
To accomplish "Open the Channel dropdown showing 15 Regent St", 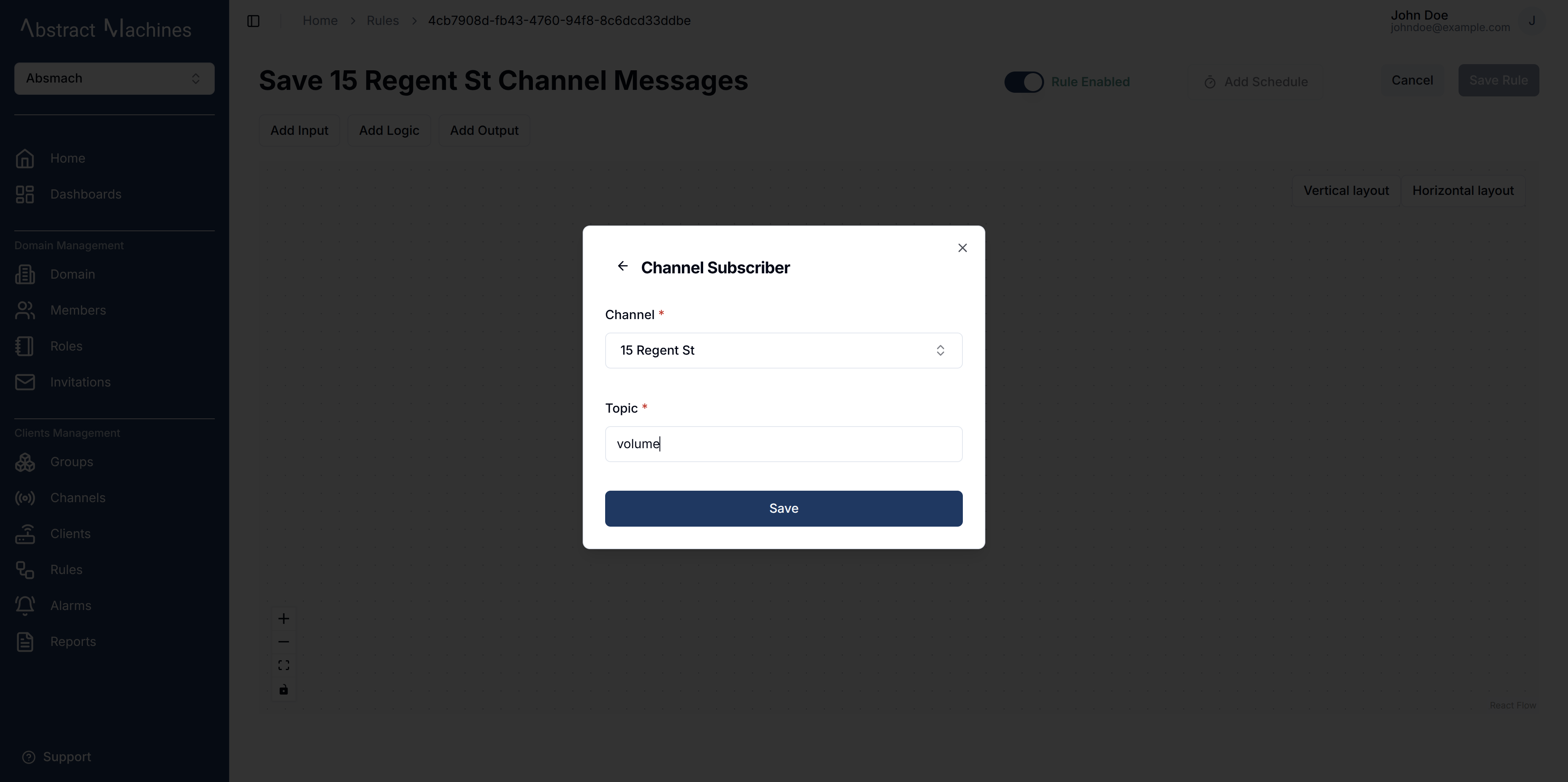I will click(784, 350).
